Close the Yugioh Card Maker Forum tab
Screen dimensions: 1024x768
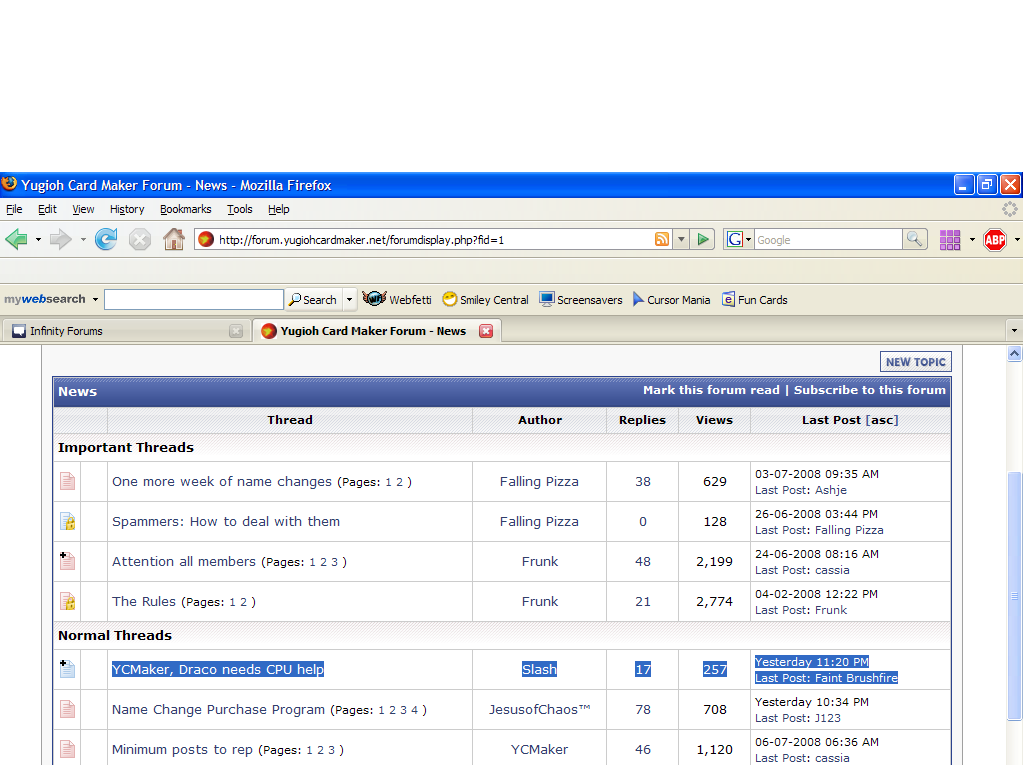coord(486,331)
